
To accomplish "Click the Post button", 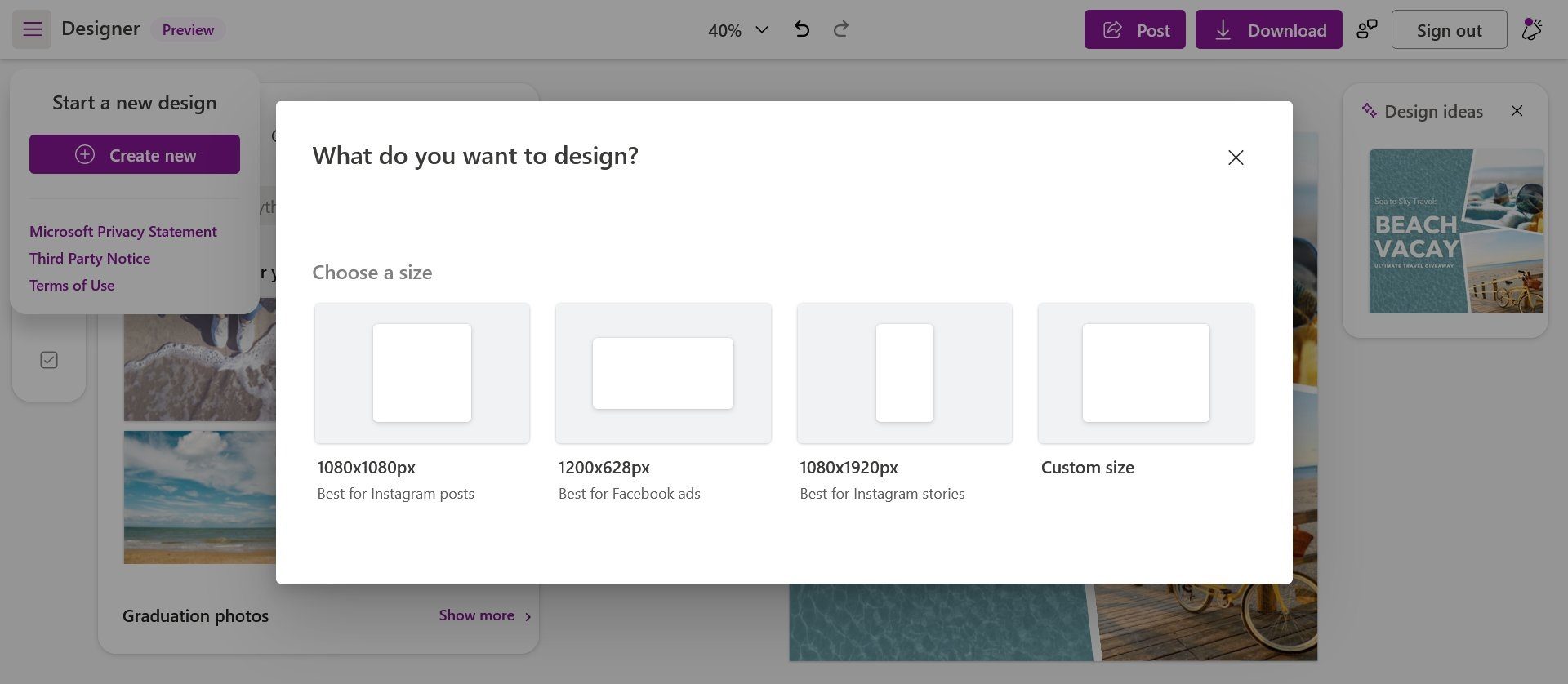I will tap(1134, 30).
